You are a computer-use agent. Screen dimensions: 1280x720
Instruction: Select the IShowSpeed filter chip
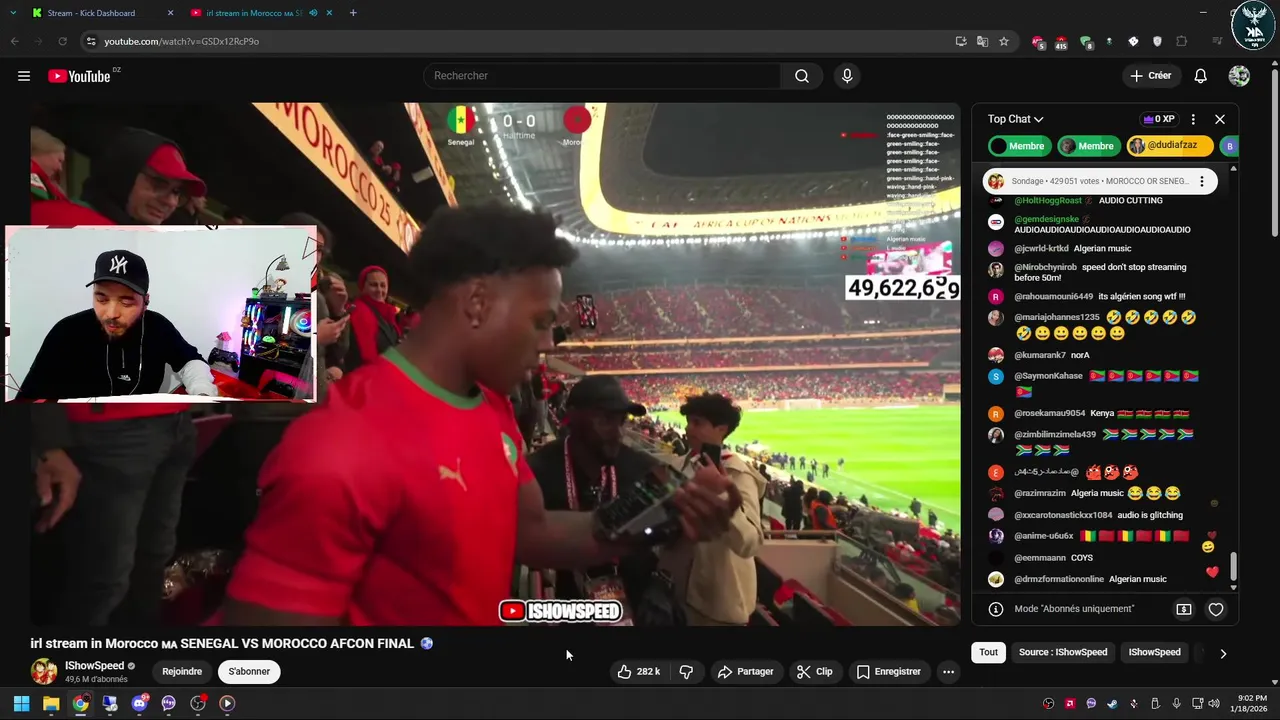click(1154, 653)
